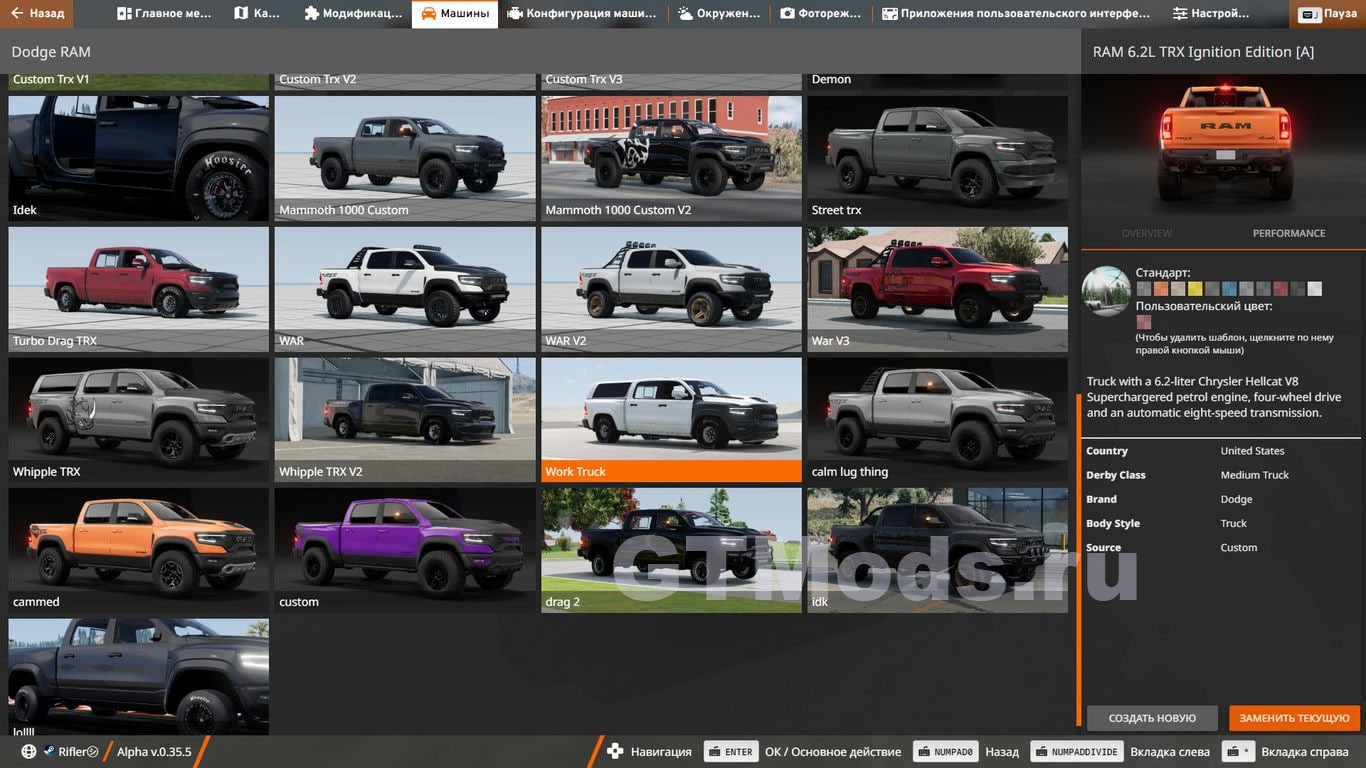Open the Фоторежим camera tab

(821, 14)
